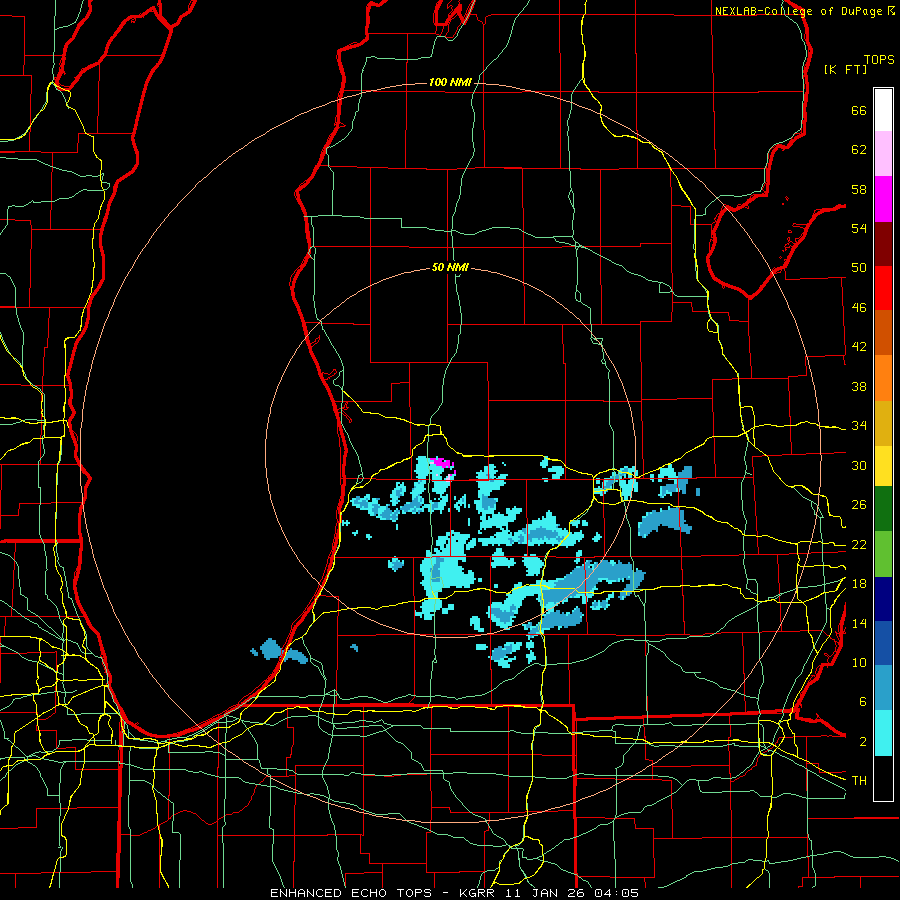
Task: Click the legend value 46
Action: click(859, 308)
